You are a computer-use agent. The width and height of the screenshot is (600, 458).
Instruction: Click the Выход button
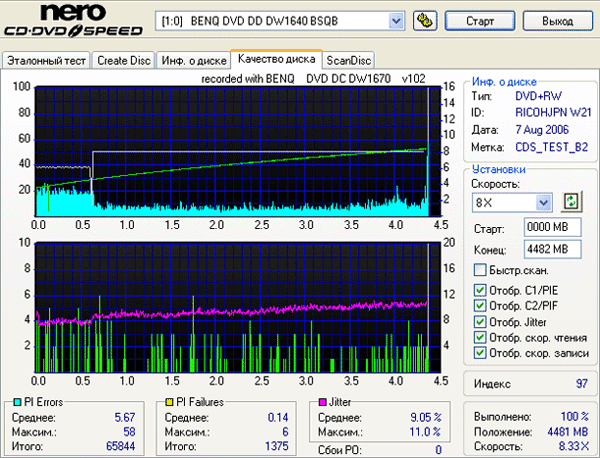click(x=557, y=20)
